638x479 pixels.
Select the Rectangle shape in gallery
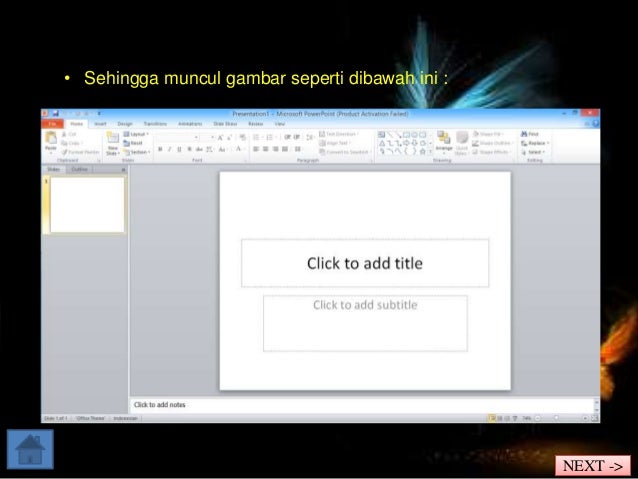(x=406, y=134)
